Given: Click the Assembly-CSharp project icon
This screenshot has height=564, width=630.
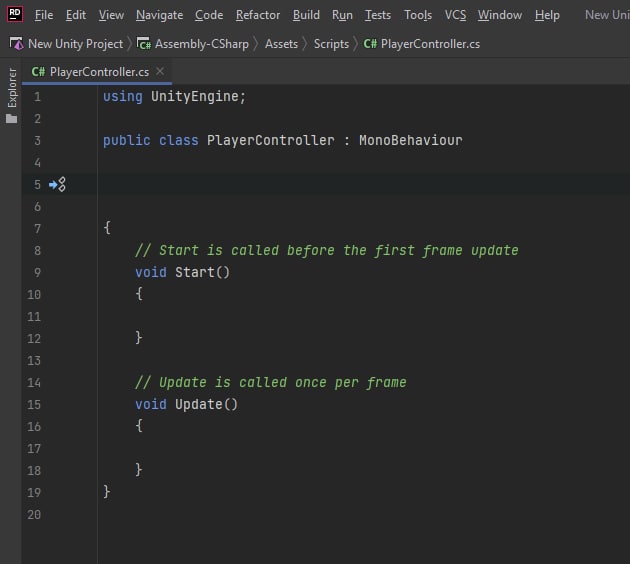Looking at the screenshot, I should click(x=144, y=43).
